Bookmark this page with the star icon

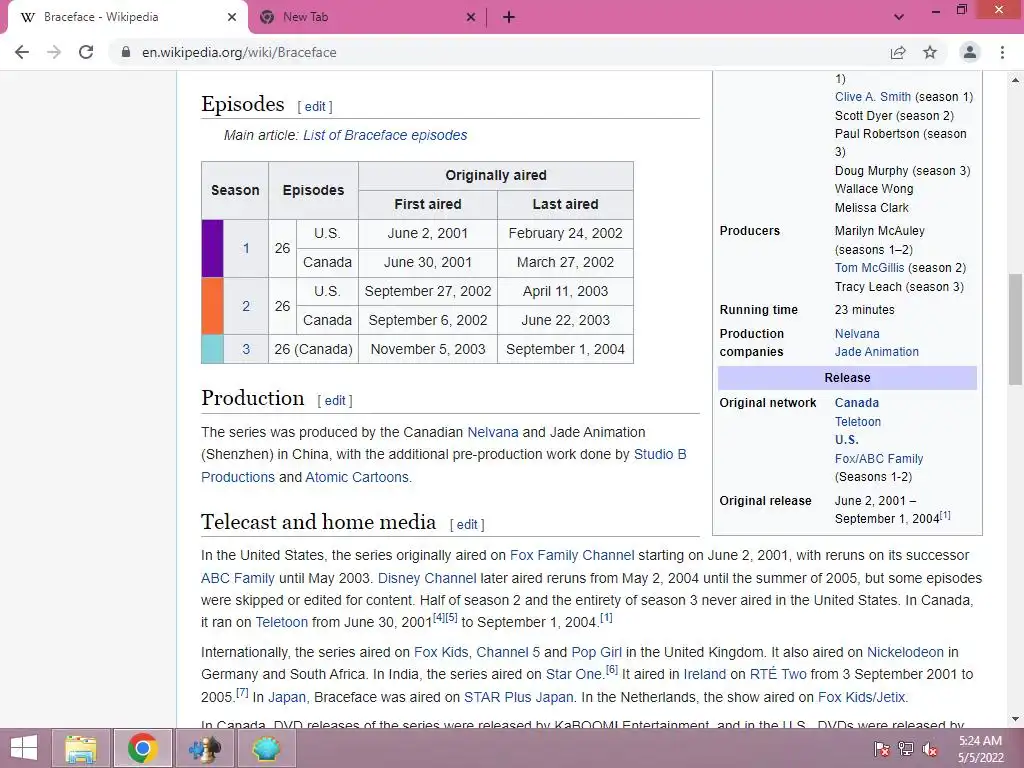[930, 52]
